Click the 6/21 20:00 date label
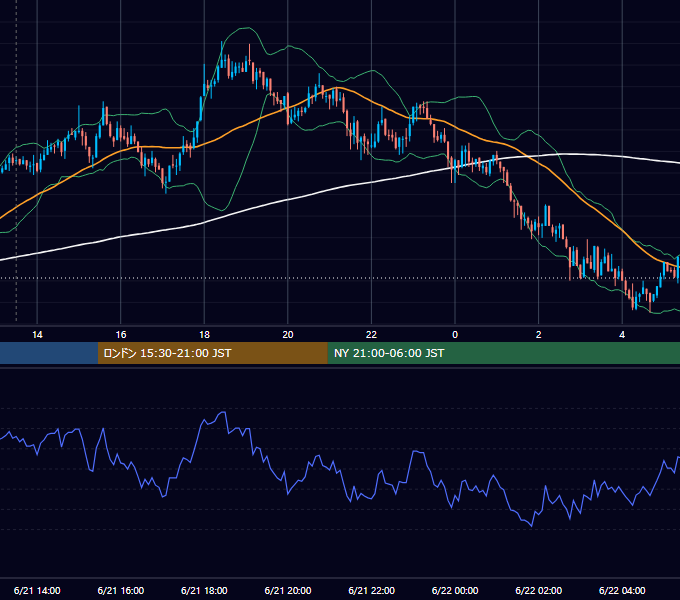This screenshot has width=680, height=600. [x=288, y=590]
